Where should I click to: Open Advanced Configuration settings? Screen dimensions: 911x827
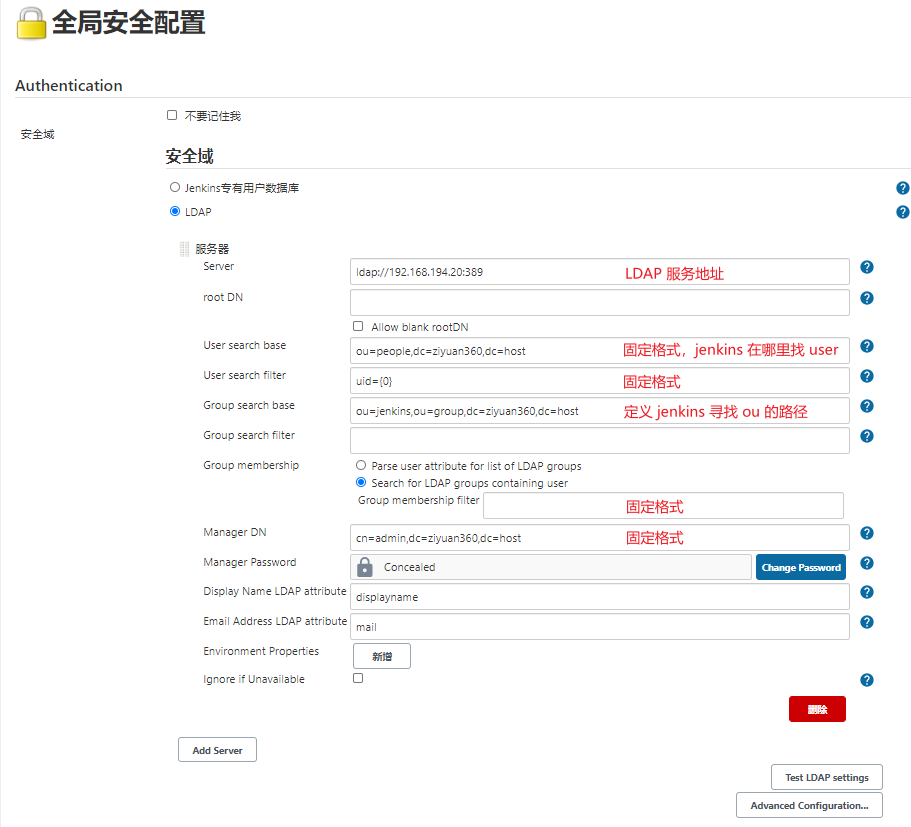pos(808,804)
